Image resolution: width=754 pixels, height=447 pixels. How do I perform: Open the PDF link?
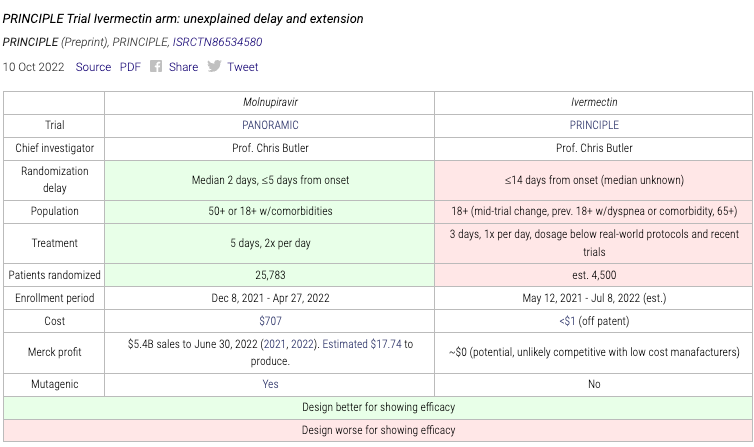pyautogui.click(x=130, y=67)
